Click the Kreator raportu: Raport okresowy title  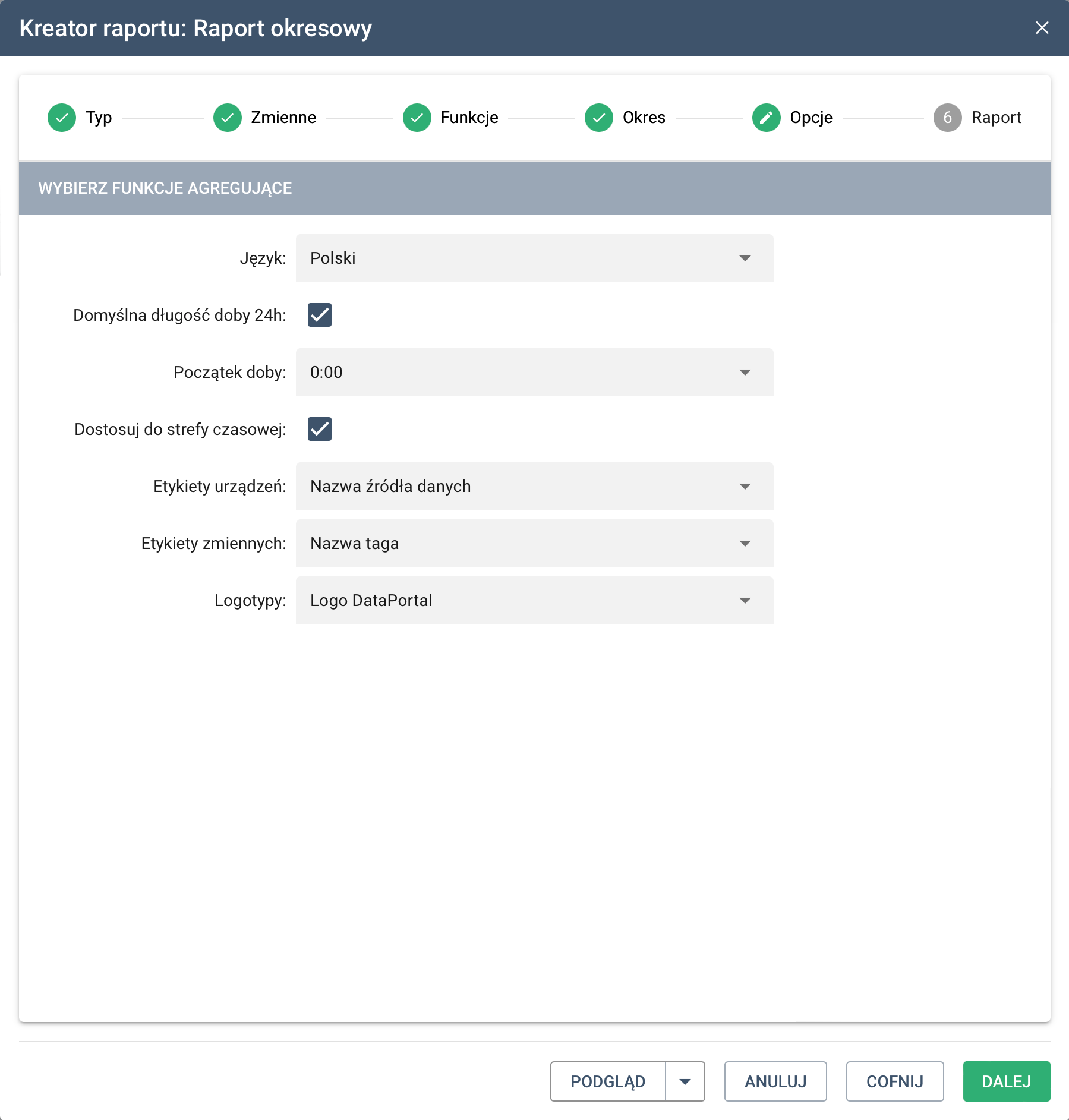[195, 28]
